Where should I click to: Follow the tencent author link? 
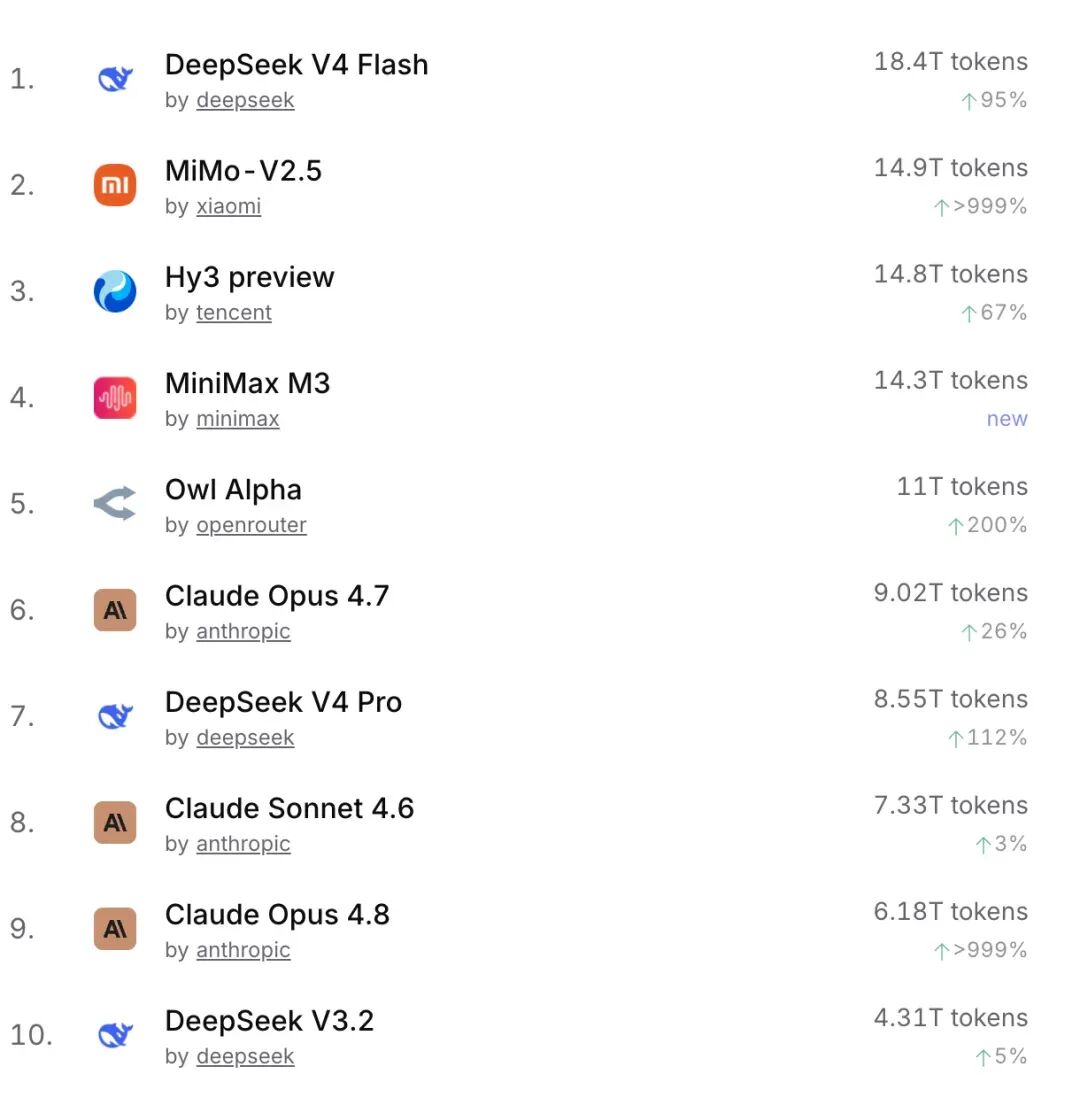coord(234,312)
